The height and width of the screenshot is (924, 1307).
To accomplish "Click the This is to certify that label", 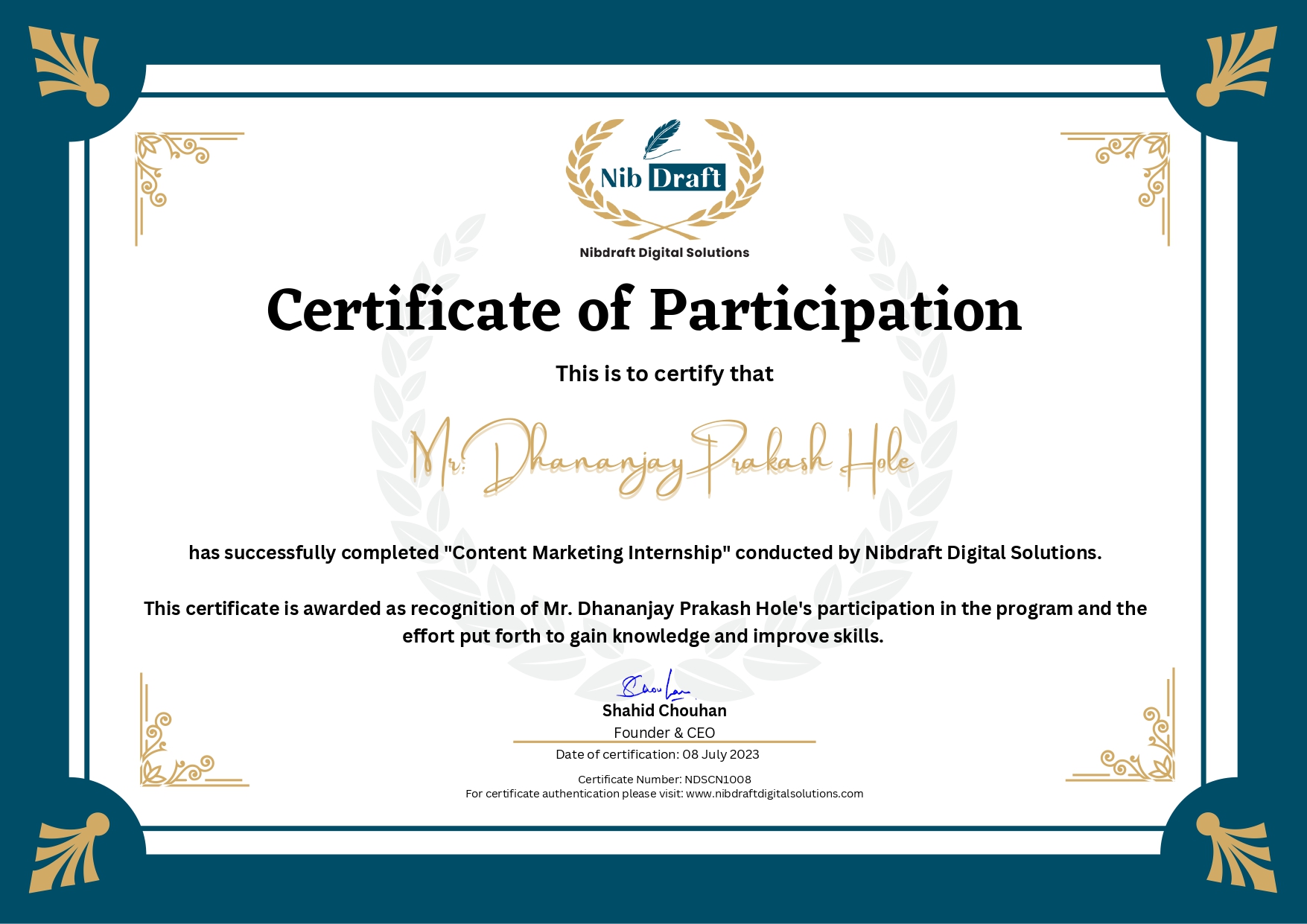I will coord(663,375).
